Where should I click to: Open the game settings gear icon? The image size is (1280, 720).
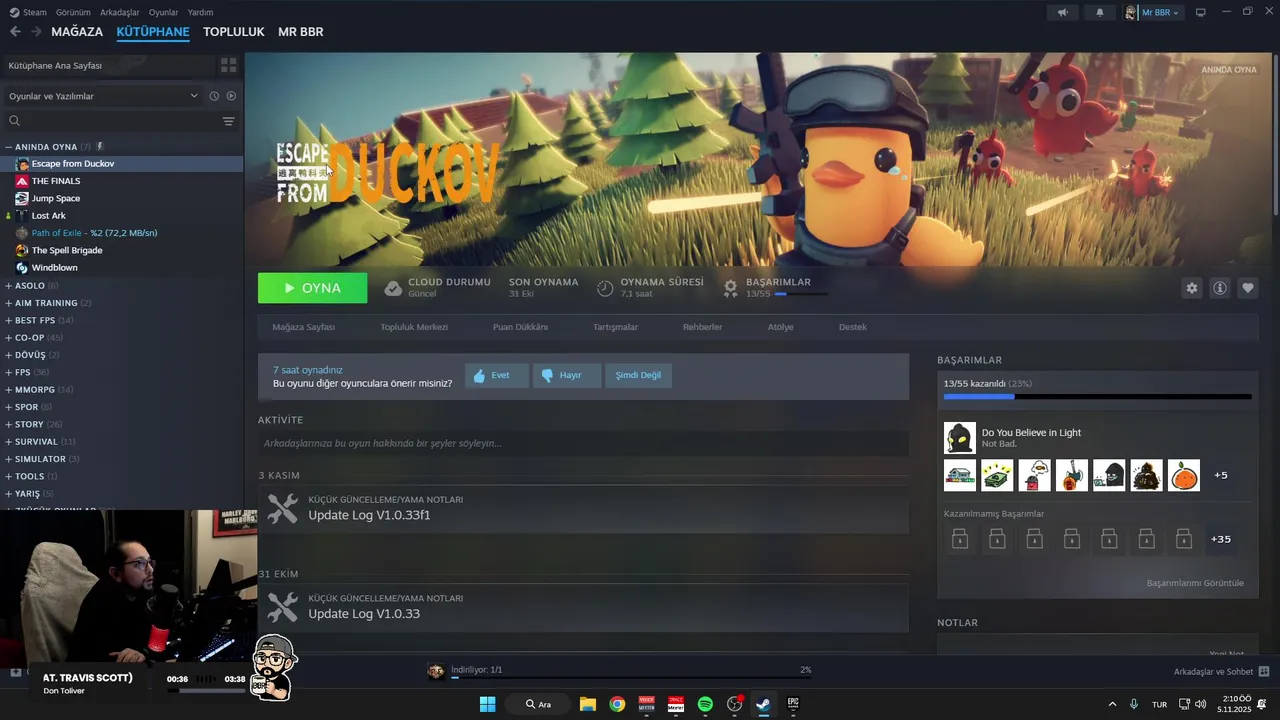pos(1191,288)
